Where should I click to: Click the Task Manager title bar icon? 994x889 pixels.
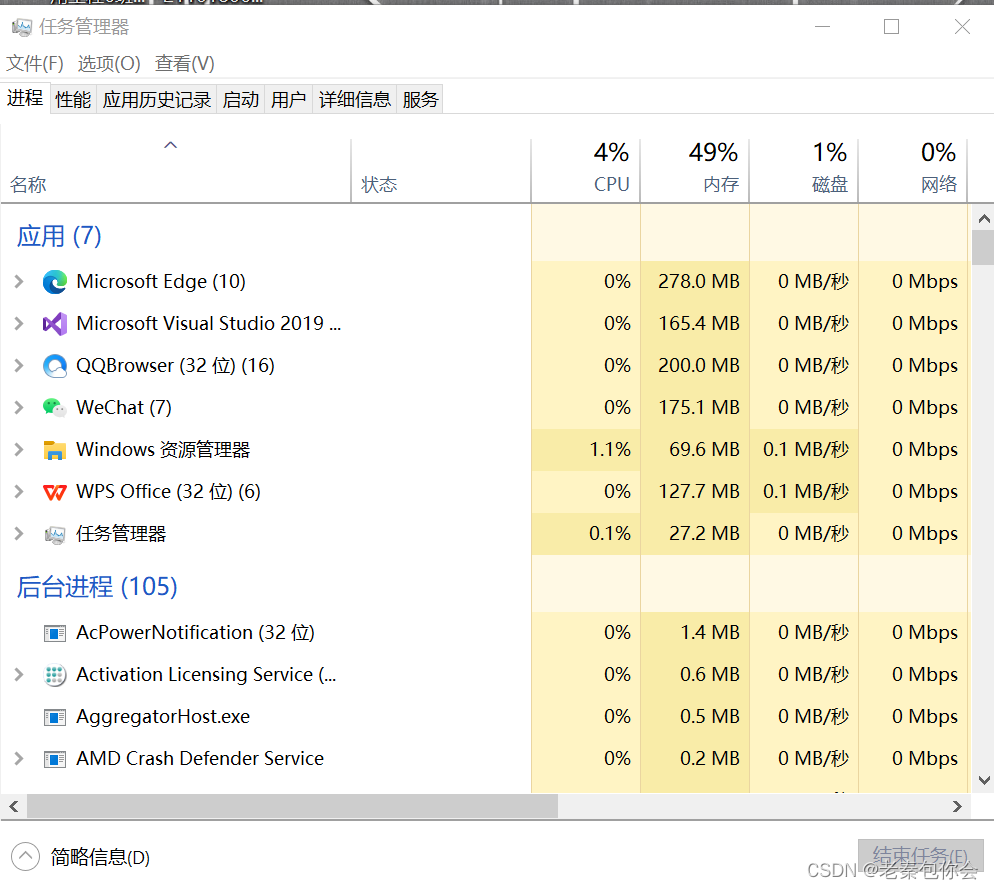click(x=22, y=27)
